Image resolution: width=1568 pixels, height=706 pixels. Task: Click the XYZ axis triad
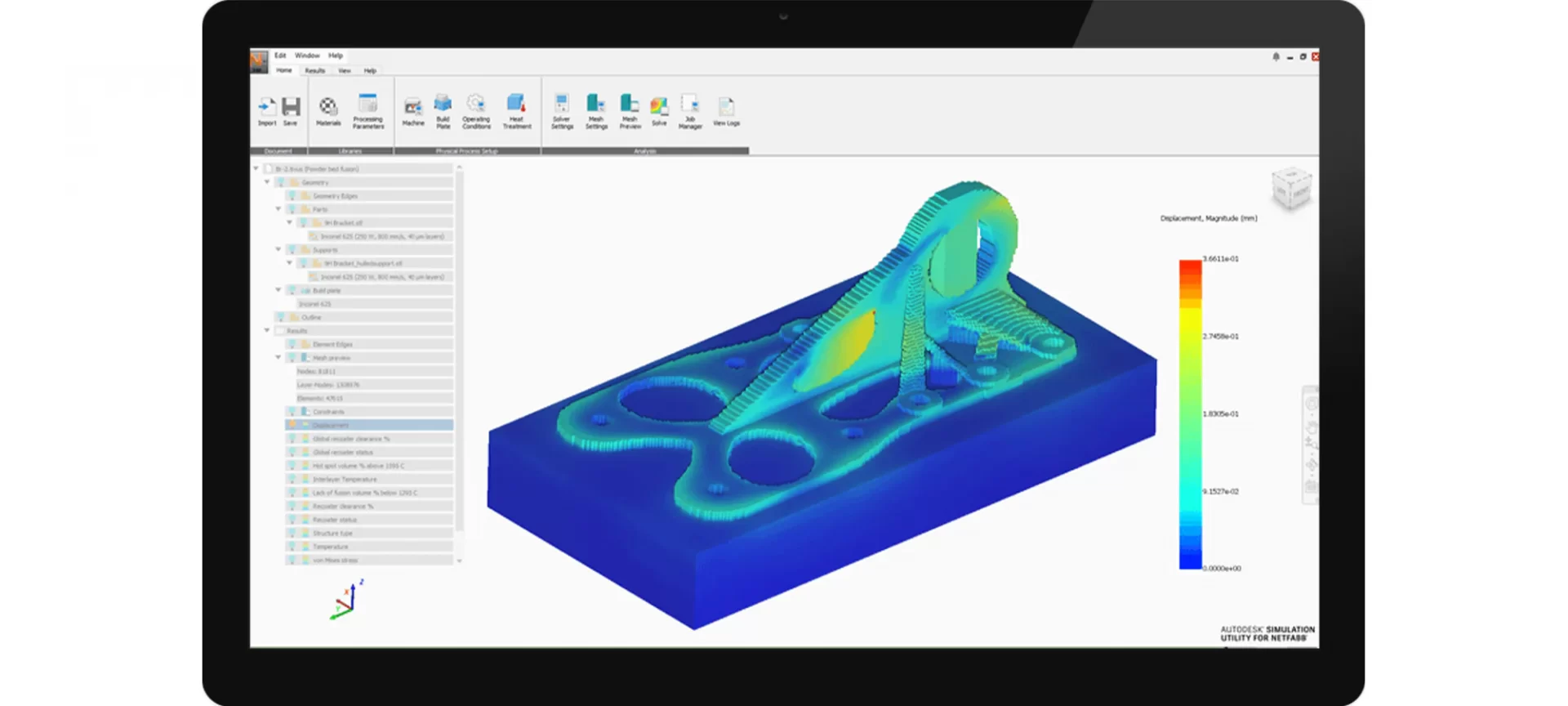click(348, 601)
